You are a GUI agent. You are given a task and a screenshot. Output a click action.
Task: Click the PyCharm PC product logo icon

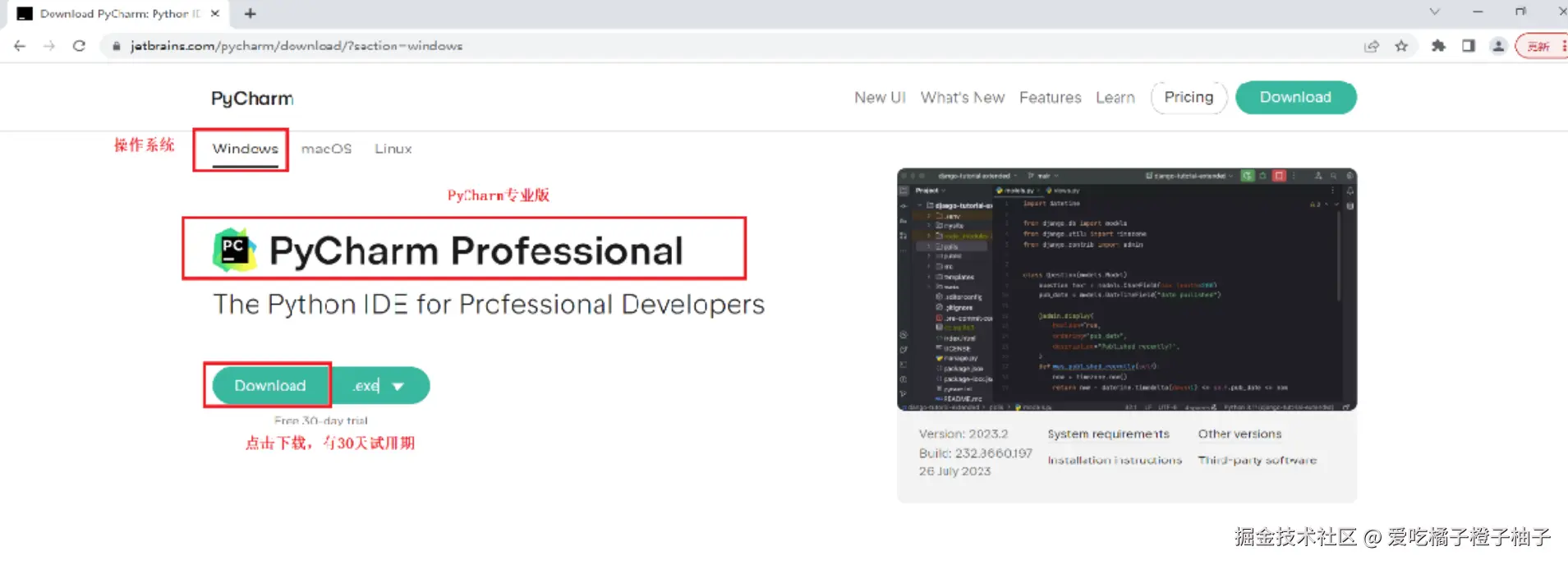pyautogui.click(x=234, y=250)
